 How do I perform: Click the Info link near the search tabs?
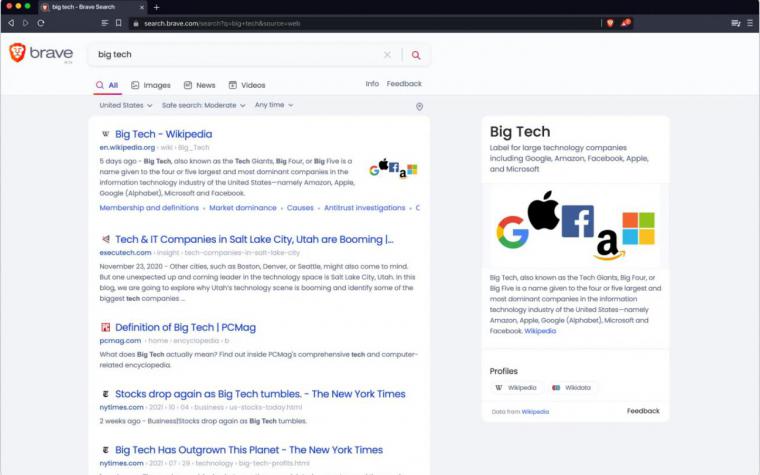click(x=372, y=84)
